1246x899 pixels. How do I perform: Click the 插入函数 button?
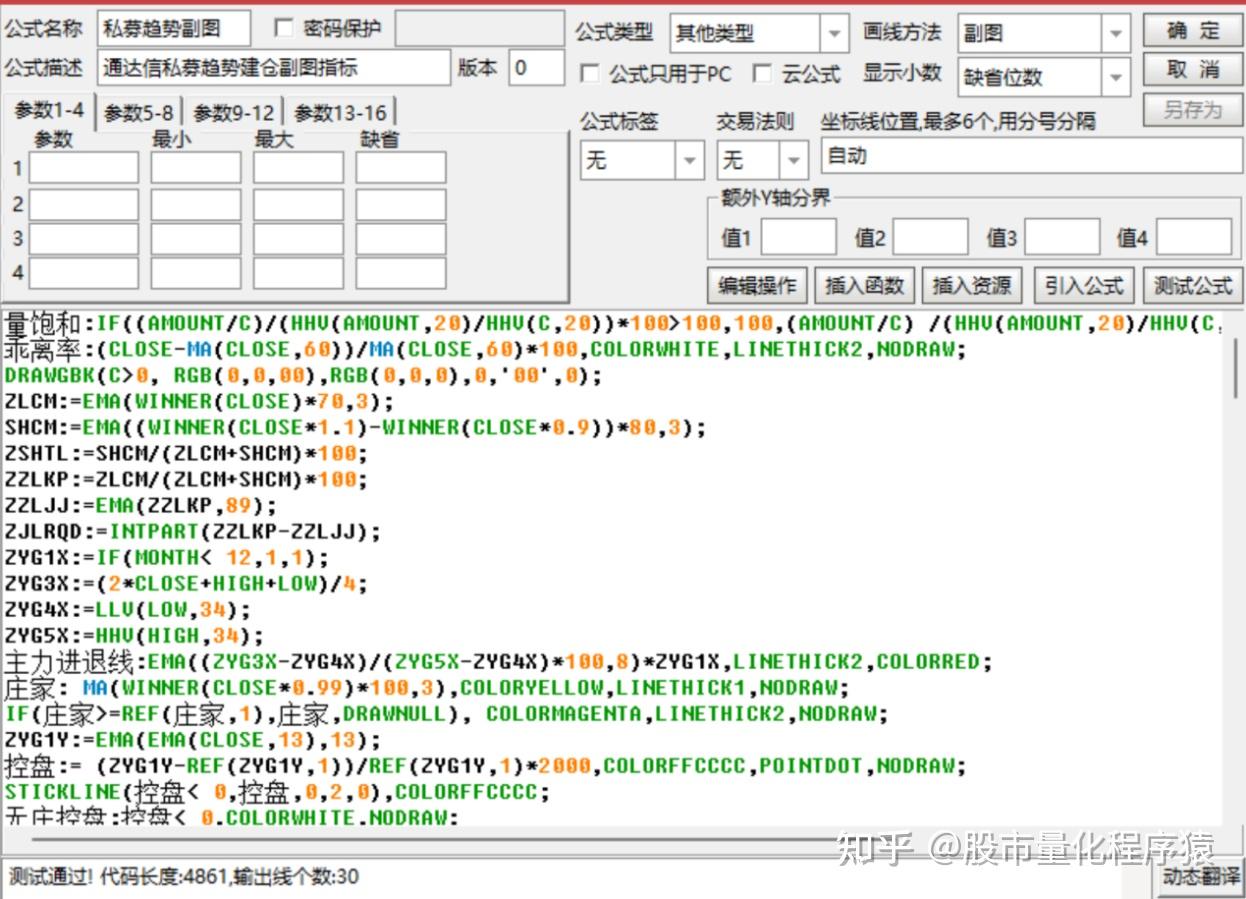tap(864, 286)
